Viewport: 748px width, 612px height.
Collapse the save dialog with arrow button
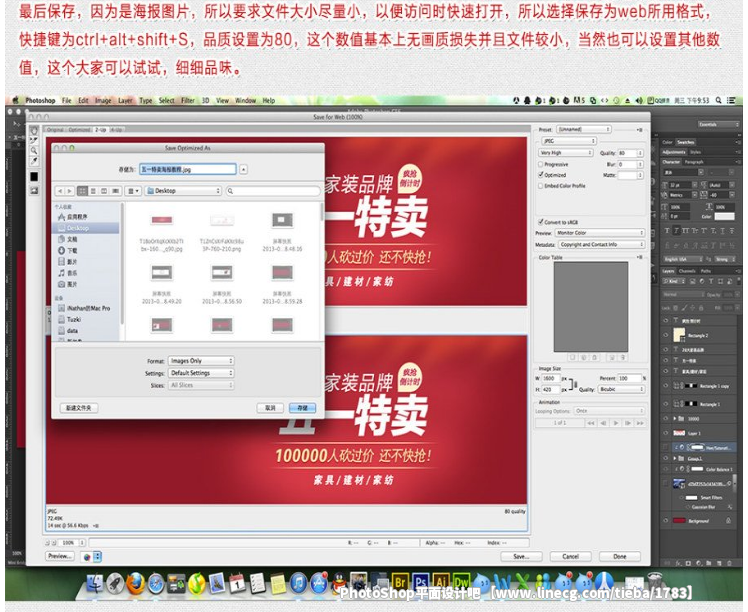click(x=243, y=169)
